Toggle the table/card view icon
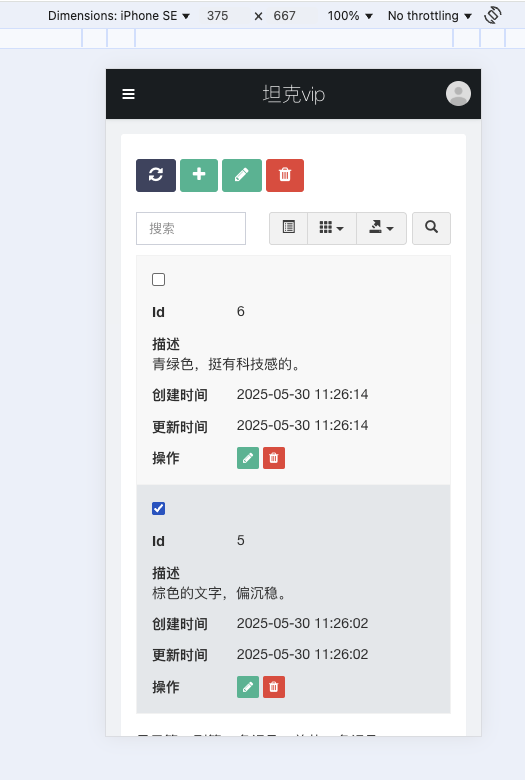 [x=289, y=228]
